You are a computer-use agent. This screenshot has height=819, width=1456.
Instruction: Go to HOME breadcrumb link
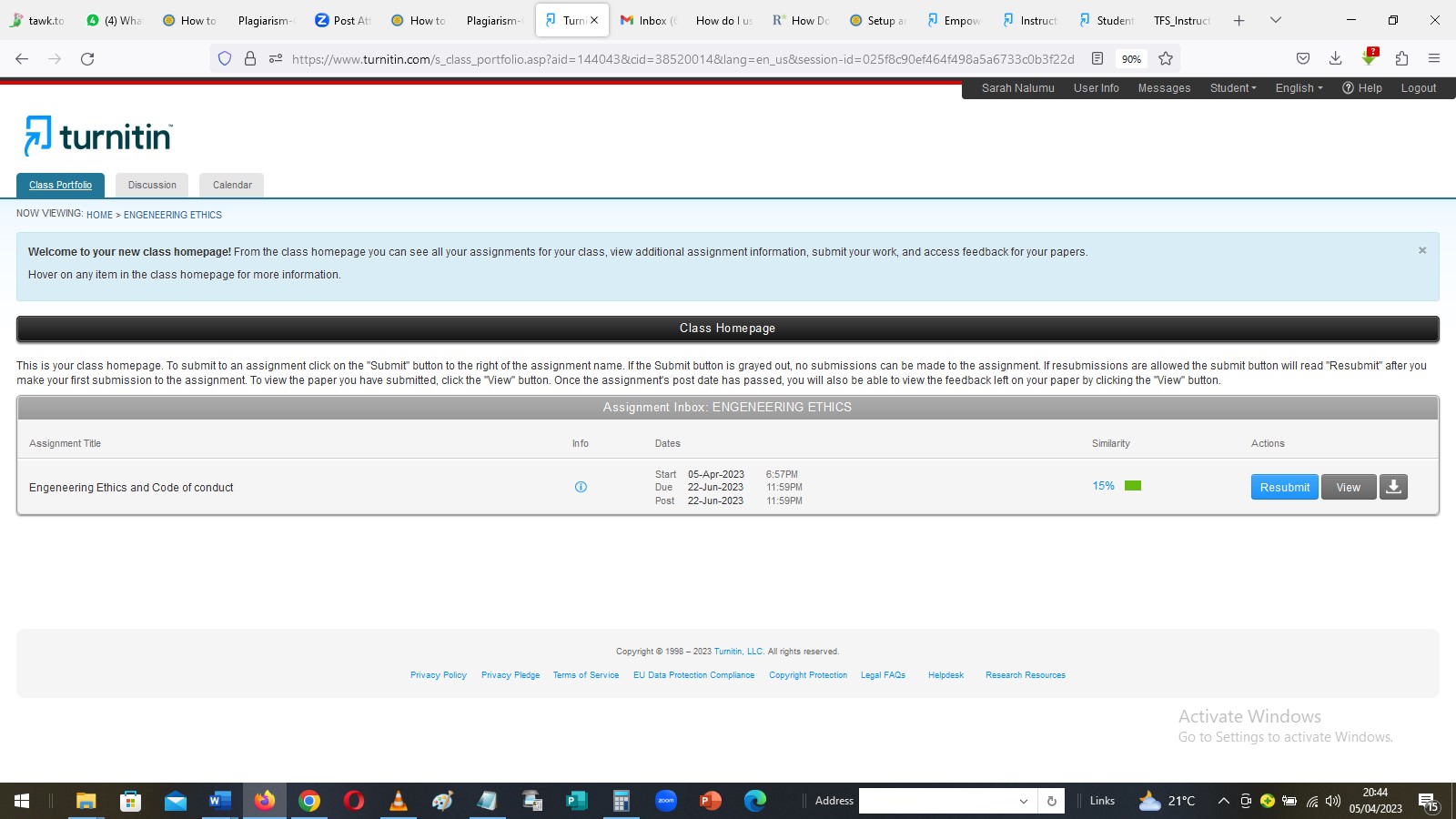[99, 215]
